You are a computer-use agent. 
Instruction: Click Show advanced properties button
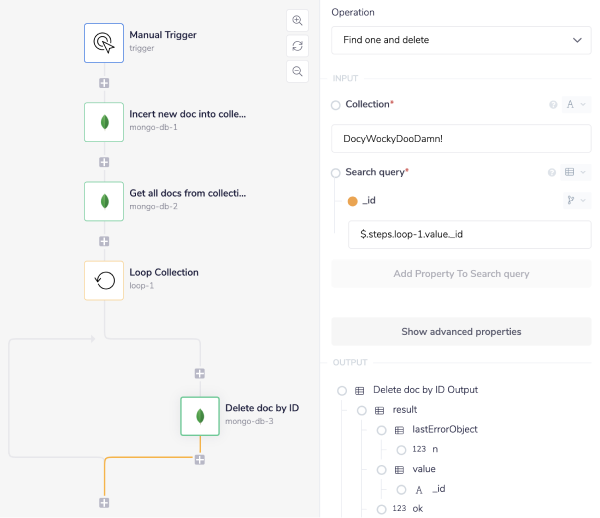[x=461, y=331]
